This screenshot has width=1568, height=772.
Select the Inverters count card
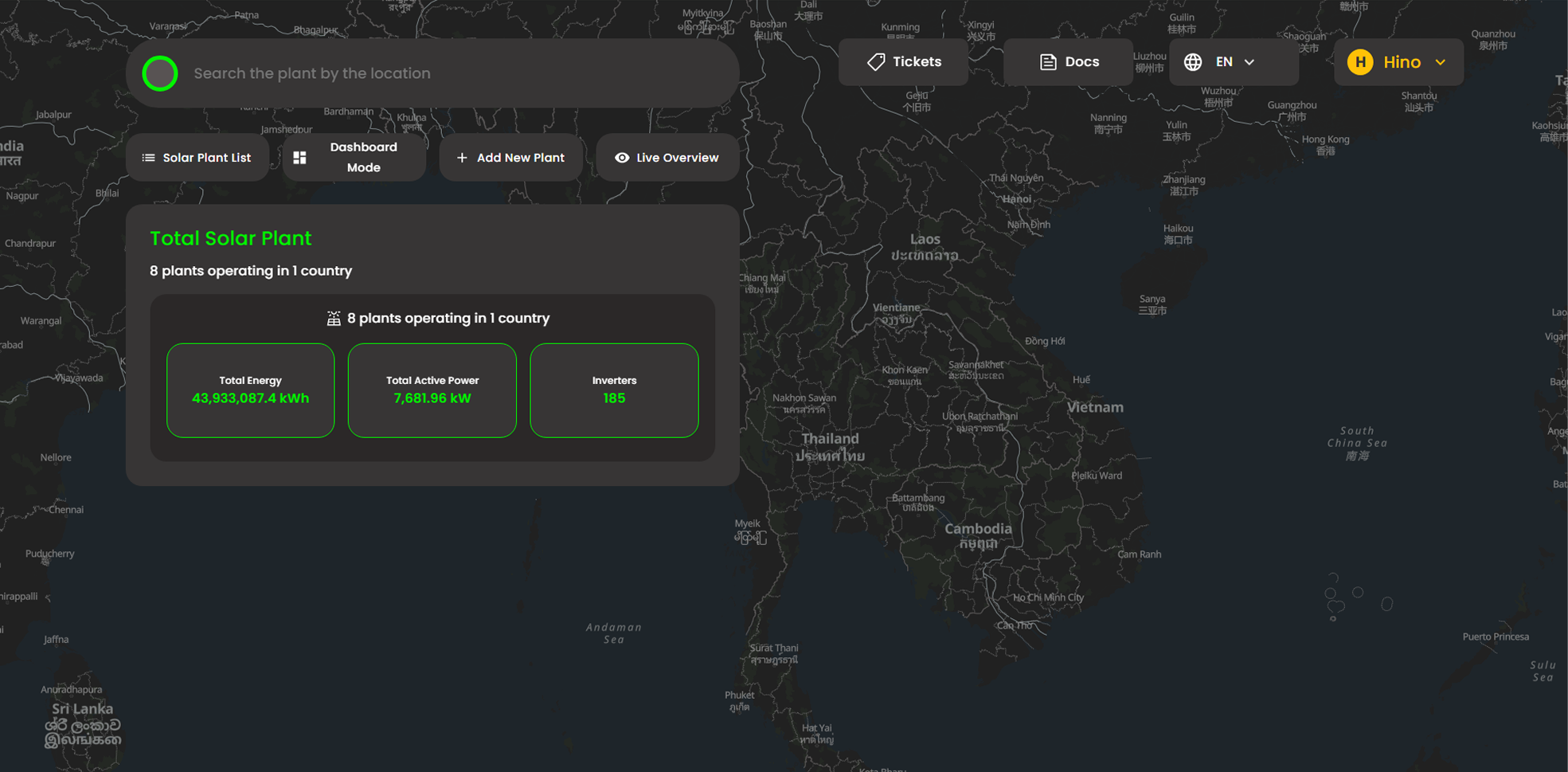pos(614,390)
